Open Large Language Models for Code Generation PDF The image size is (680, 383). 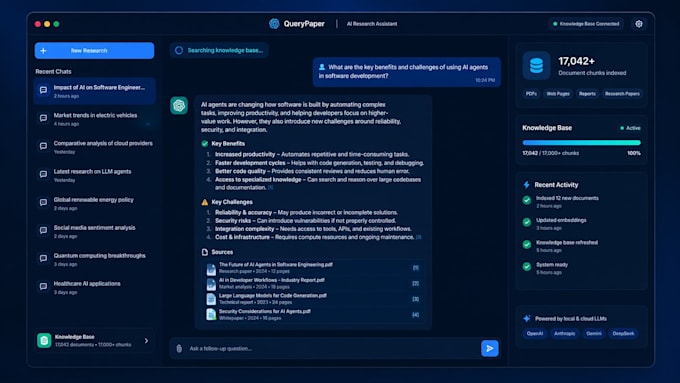pyautogui.click(x=313, y=299)
